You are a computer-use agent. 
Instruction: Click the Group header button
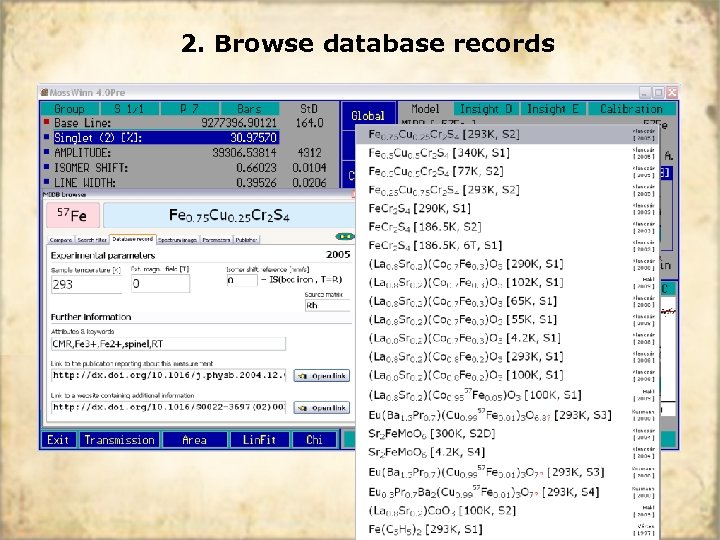pos(69,109)
